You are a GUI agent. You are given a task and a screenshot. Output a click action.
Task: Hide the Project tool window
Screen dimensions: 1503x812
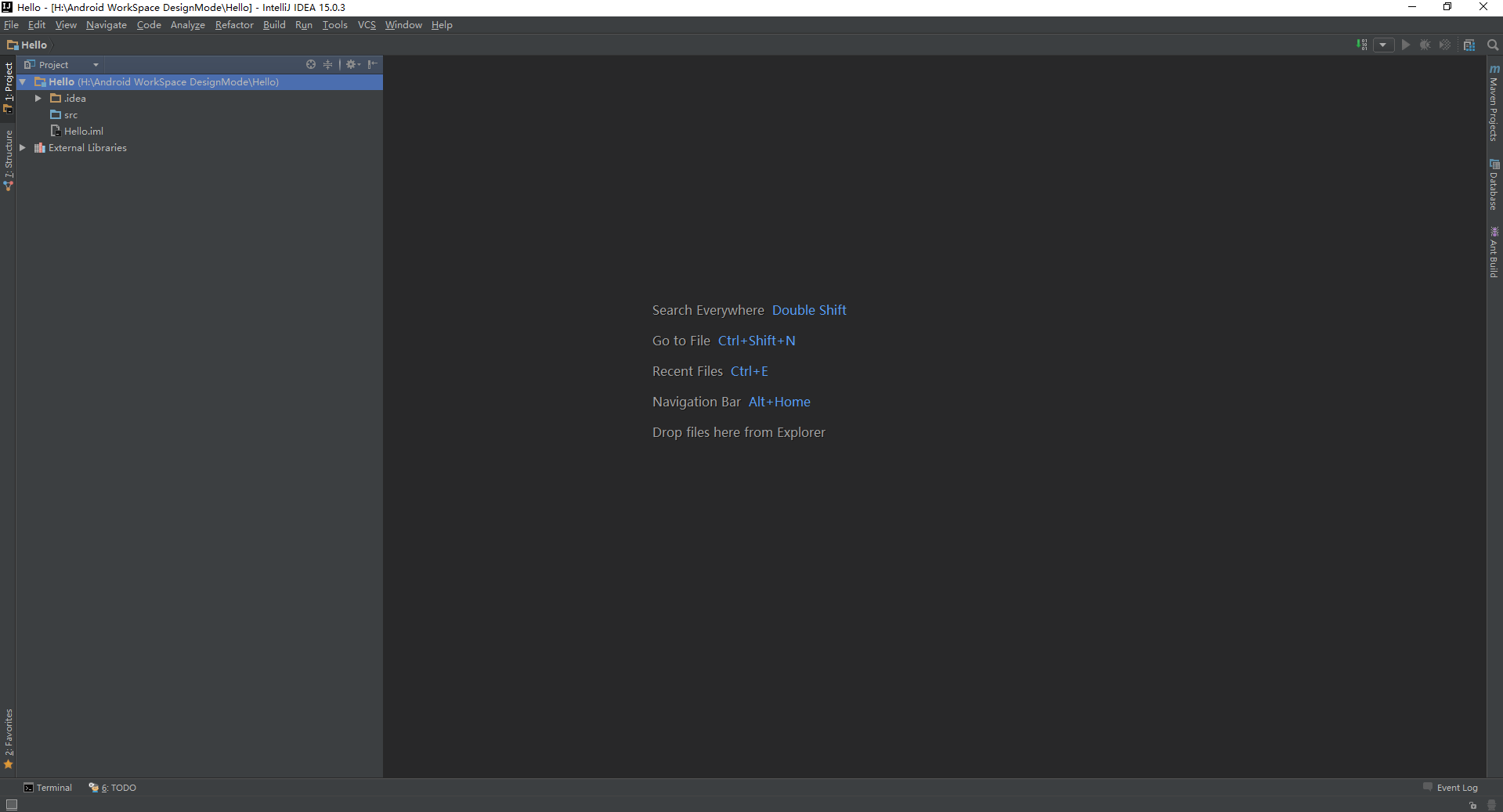(x=373, y=64)
